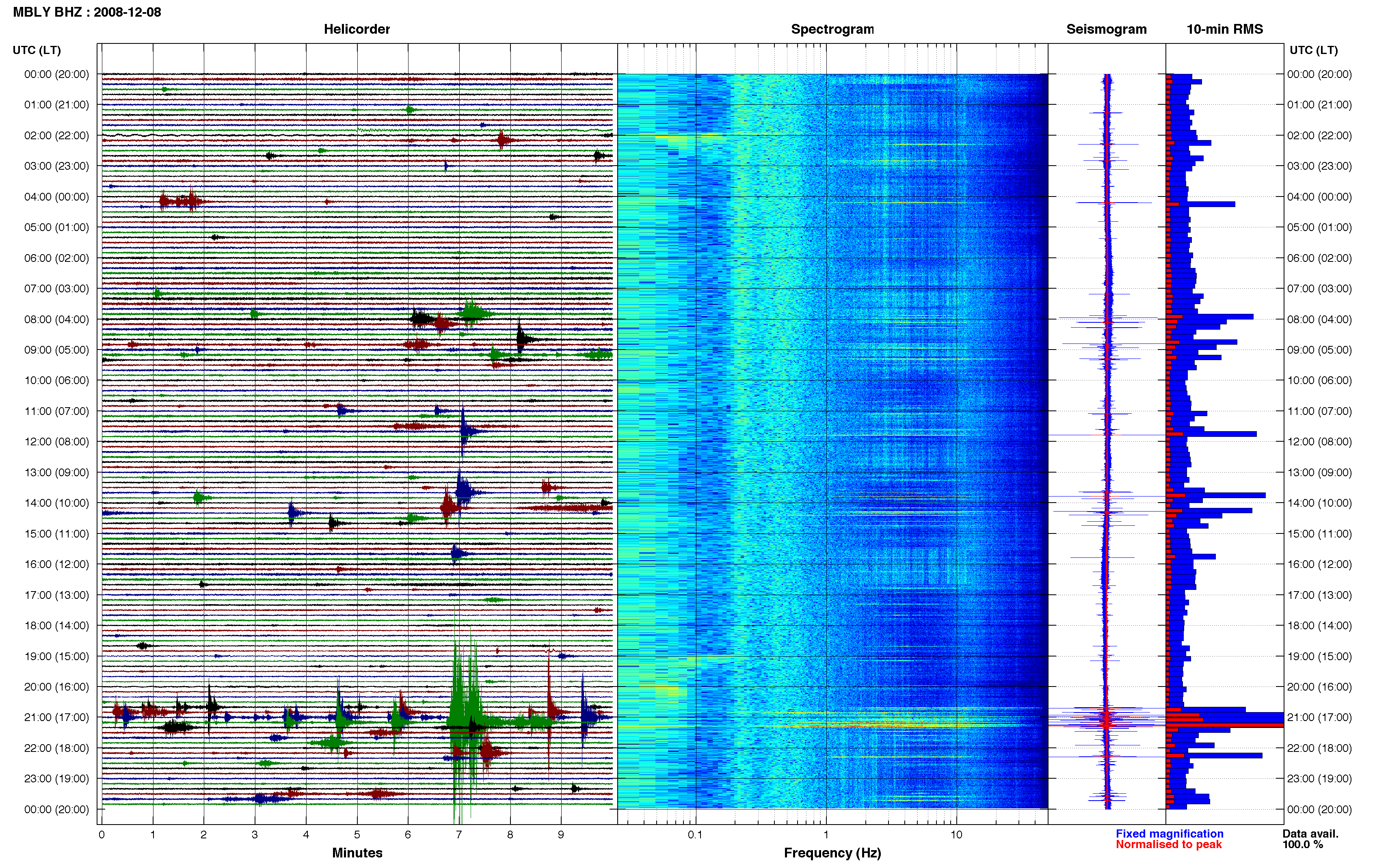Click '21:00 (17:00)' on the Helicorder time axis
This screenshot has width=1388, height=868.
click(x=56, y=717)
